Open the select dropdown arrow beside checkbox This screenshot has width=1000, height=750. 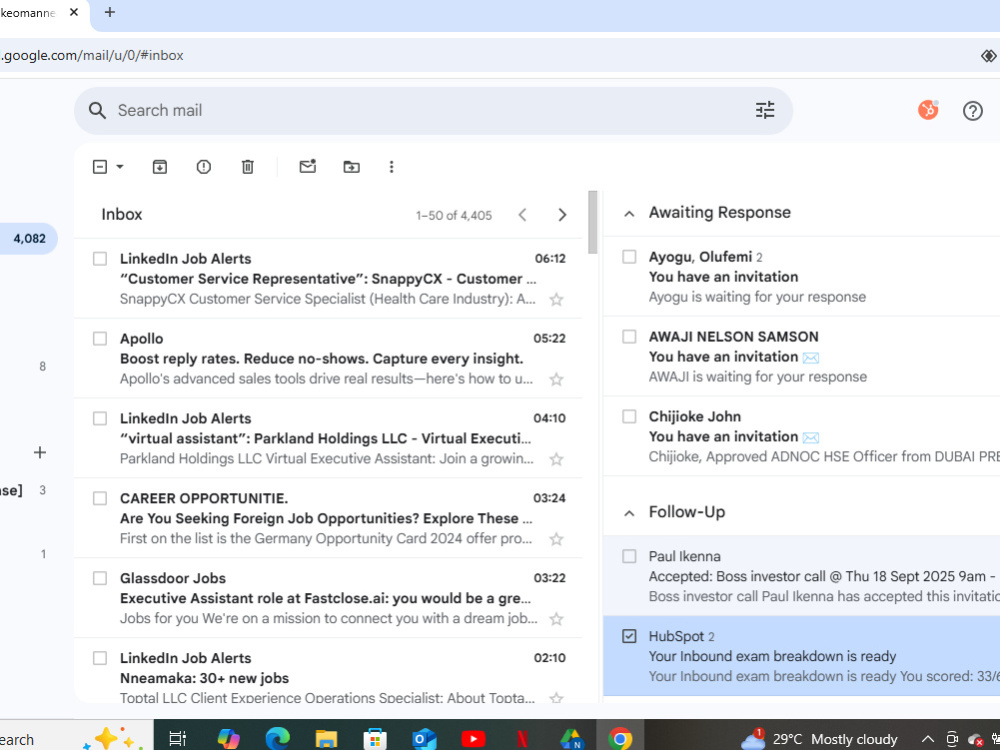tap(119, 167)
